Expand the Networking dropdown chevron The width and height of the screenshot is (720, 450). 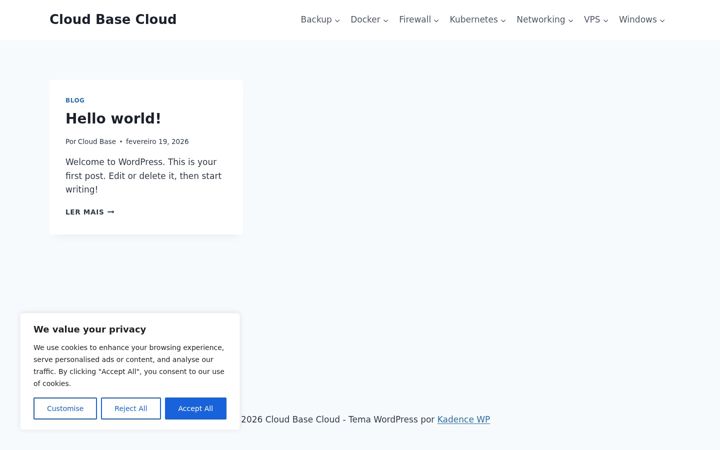point(571,21)
